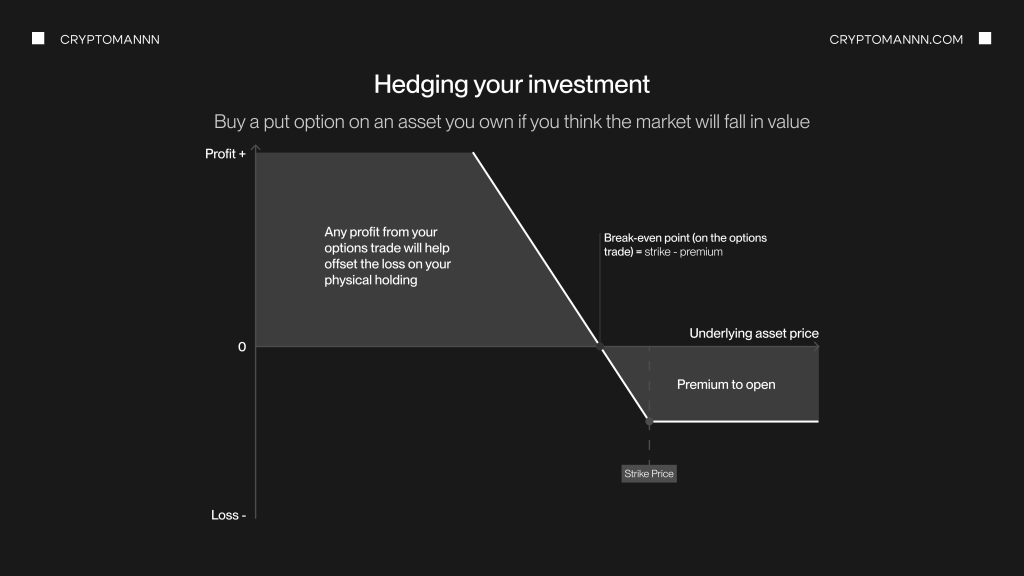Click the arrowhead ending the asset price axis
This screenshot has width=1024, height=576.
(816, 346)
